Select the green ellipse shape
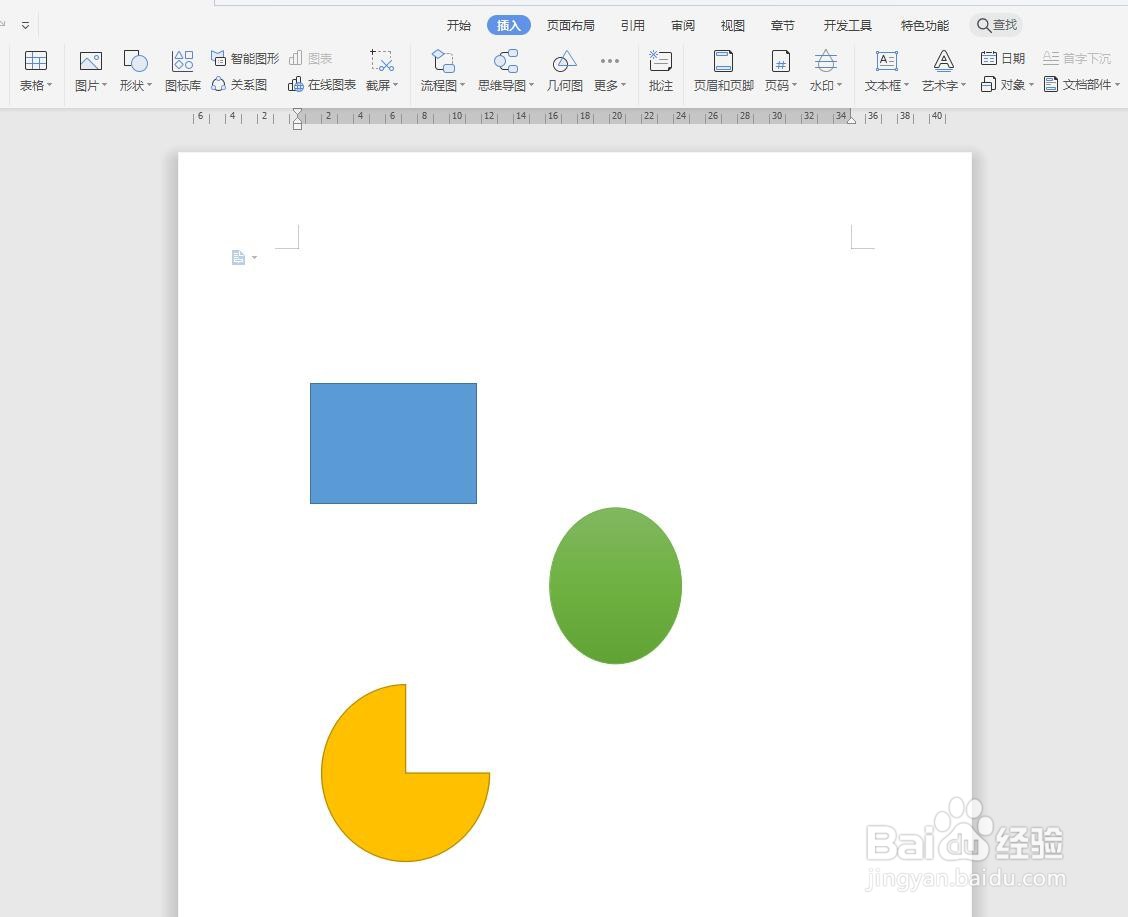The image size is (1128, 917). click(x=615, y=585)
